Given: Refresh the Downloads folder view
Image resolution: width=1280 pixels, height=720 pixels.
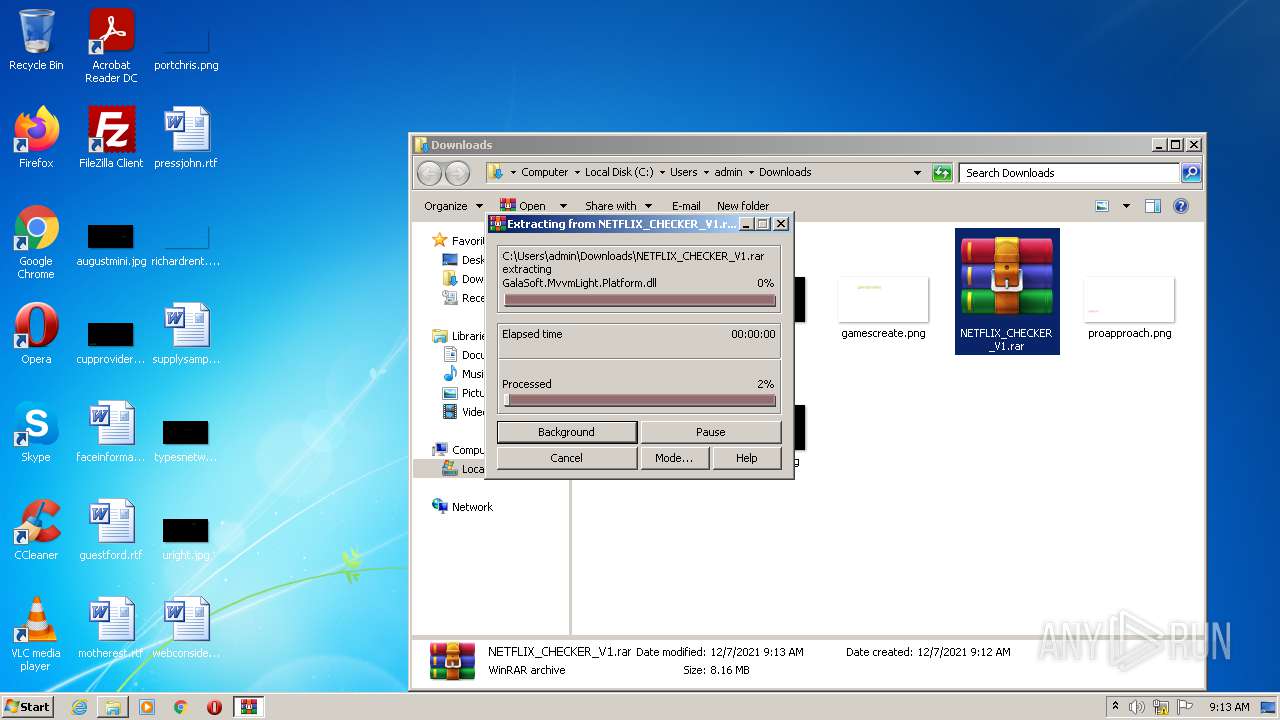Looking at the screenshot, I should click(x=942, y=173).
